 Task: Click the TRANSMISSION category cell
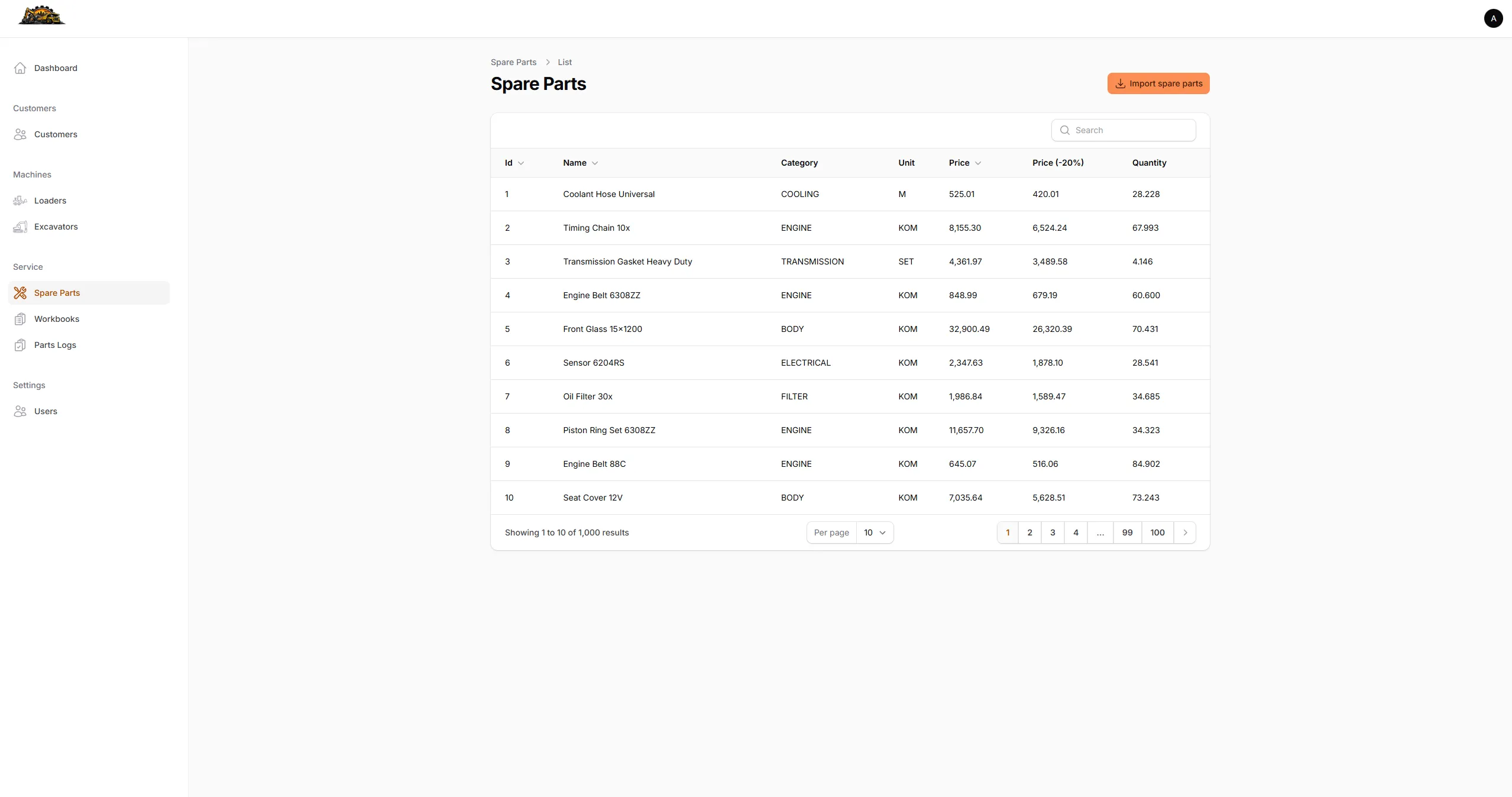tap(812, 262)
